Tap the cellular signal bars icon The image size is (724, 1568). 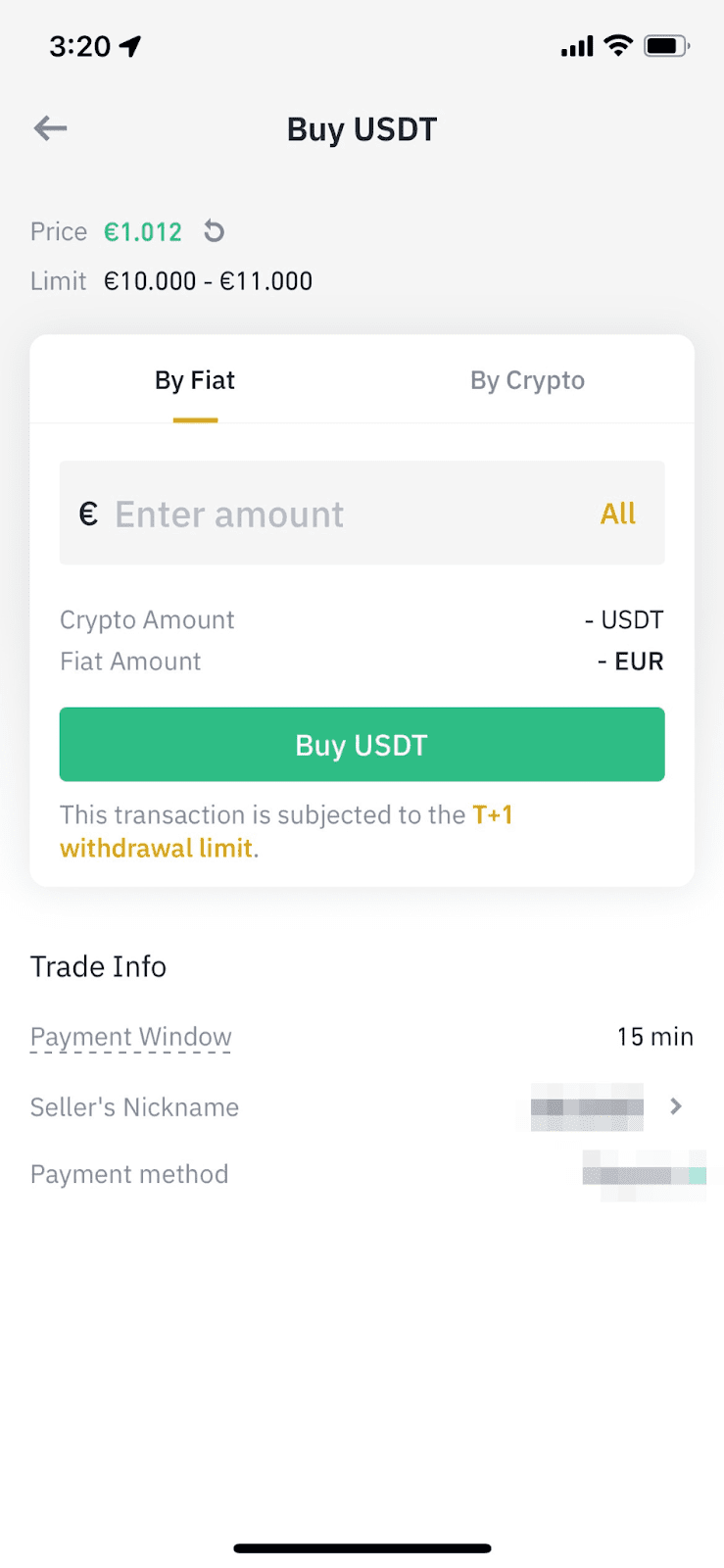pyautogui.click(x=577, y=46)
